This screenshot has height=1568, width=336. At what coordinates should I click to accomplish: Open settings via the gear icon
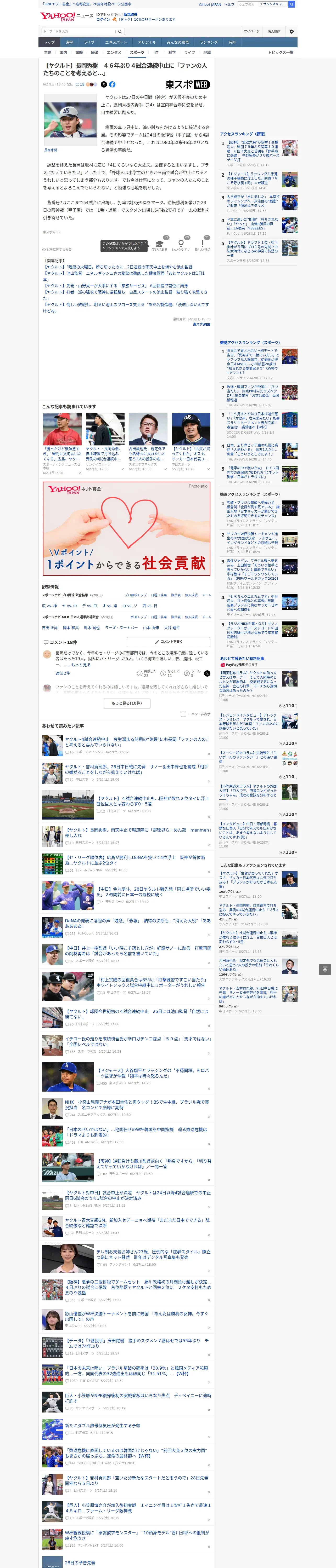tap(292, 32)
